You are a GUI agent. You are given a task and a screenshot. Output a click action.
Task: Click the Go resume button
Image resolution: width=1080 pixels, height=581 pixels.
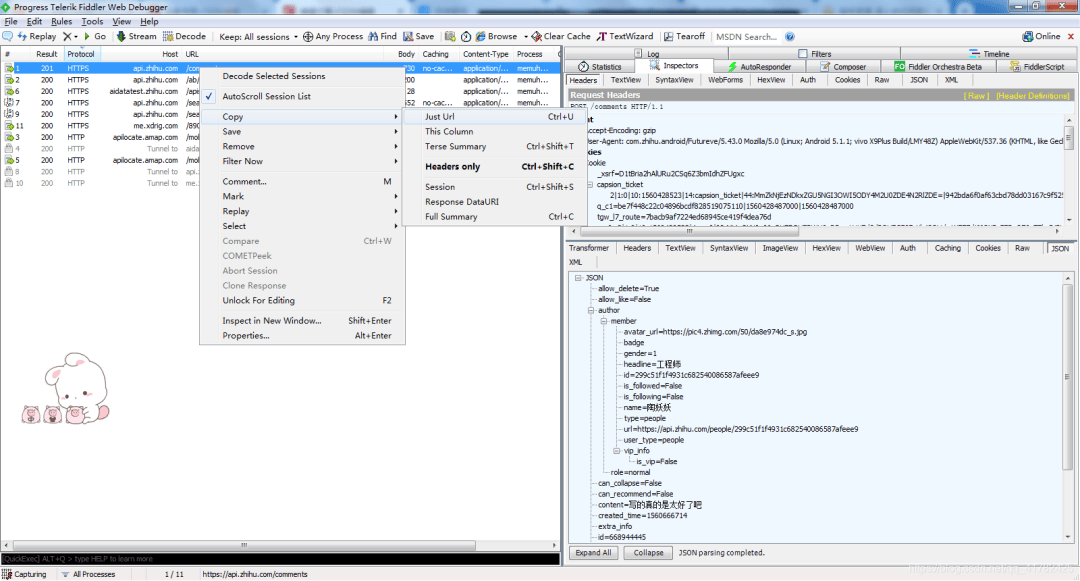point(94,36)
